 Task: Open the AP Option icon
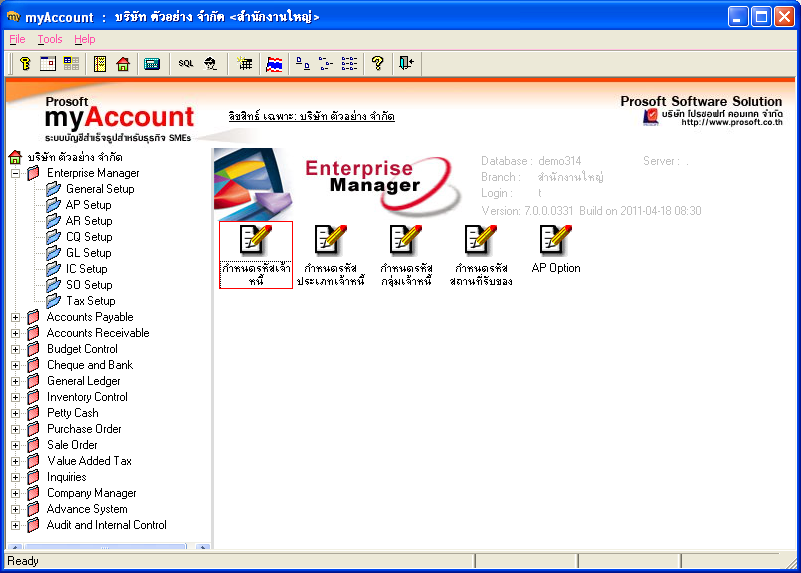click(555, 251)
